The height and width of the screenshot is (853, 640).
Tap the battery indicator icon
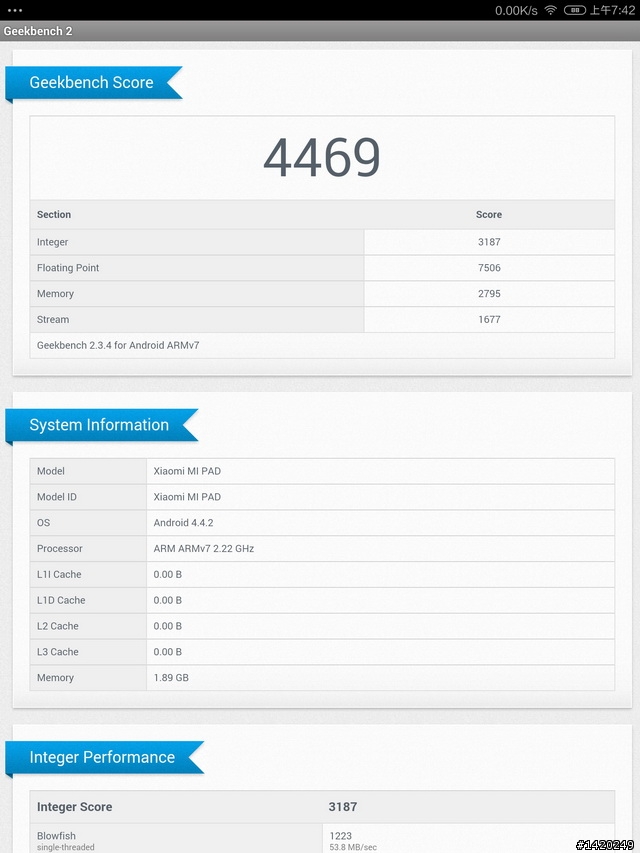pos(575,10)
